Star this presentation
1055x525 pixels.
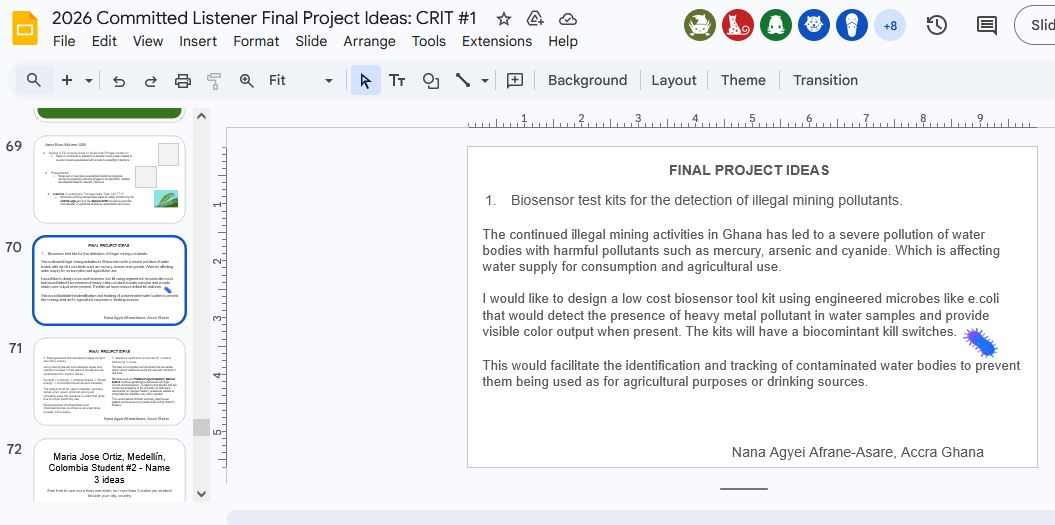point(504,19)
